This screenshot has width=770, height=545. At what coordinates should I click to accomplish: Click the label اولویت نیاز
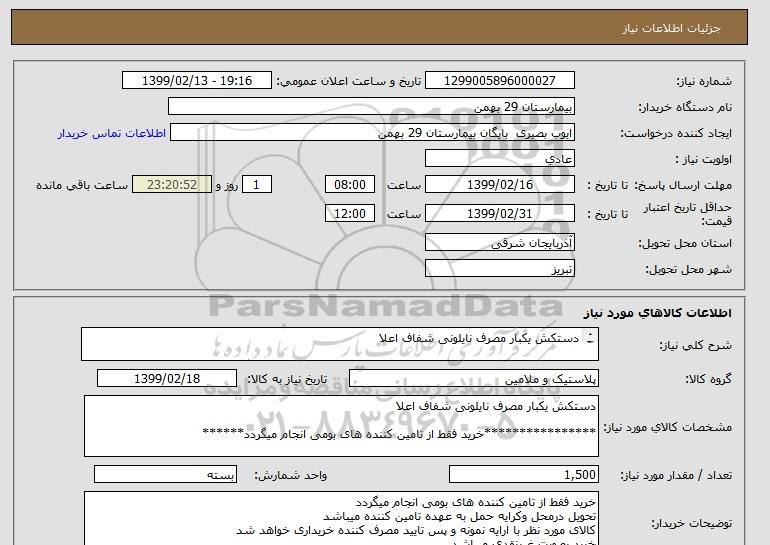click(703, 159)
